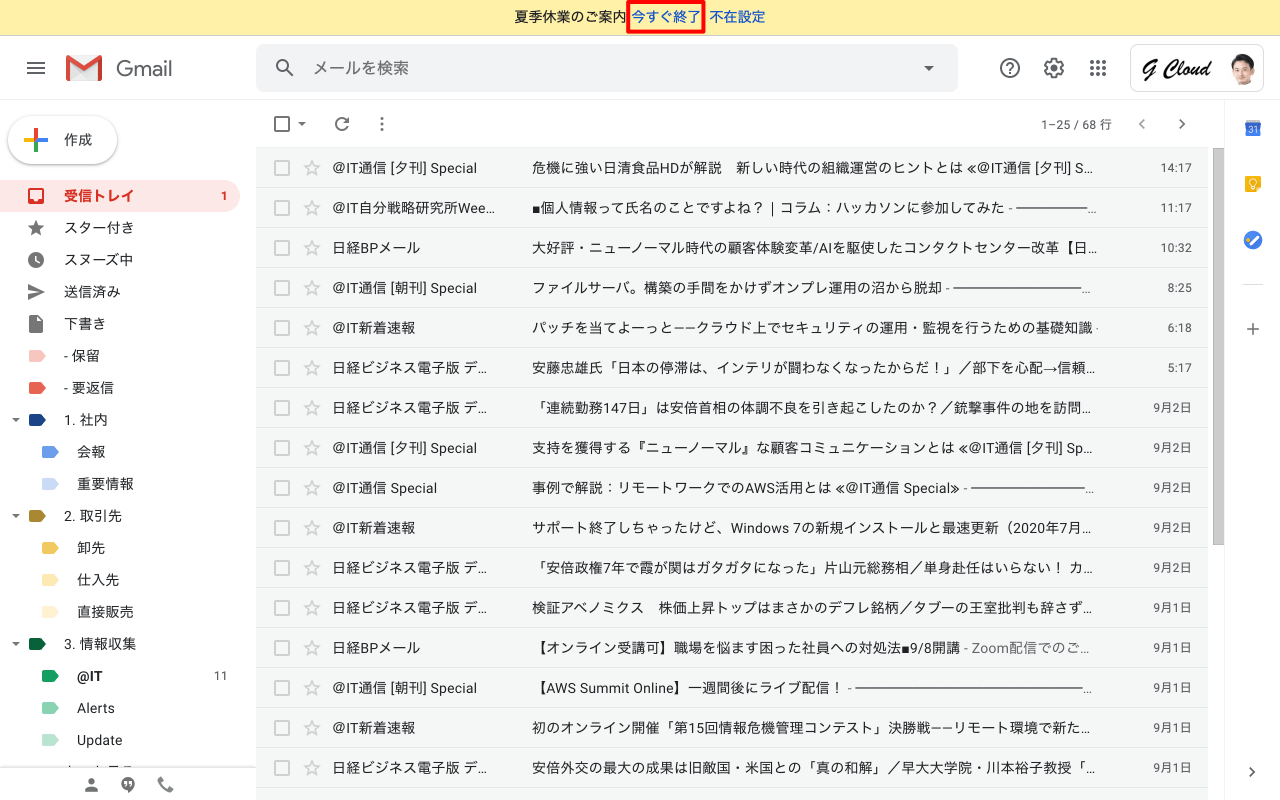The image size is (1280, 800).
Task: Open the phone call icon
Action: (x=165, y=785)
